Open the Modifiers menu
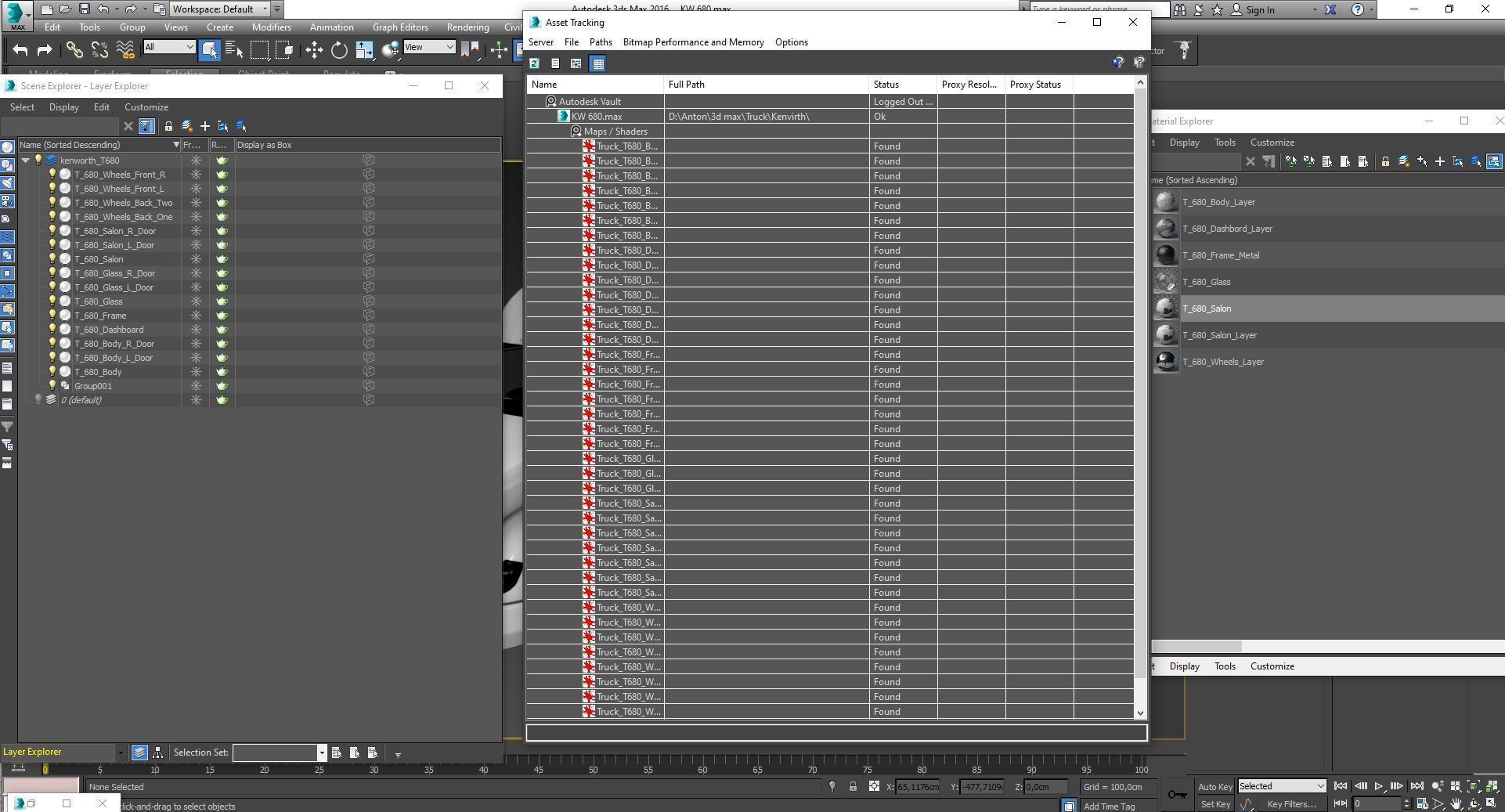Screen dimensions: 1505x812 click(x=272, y=27)
